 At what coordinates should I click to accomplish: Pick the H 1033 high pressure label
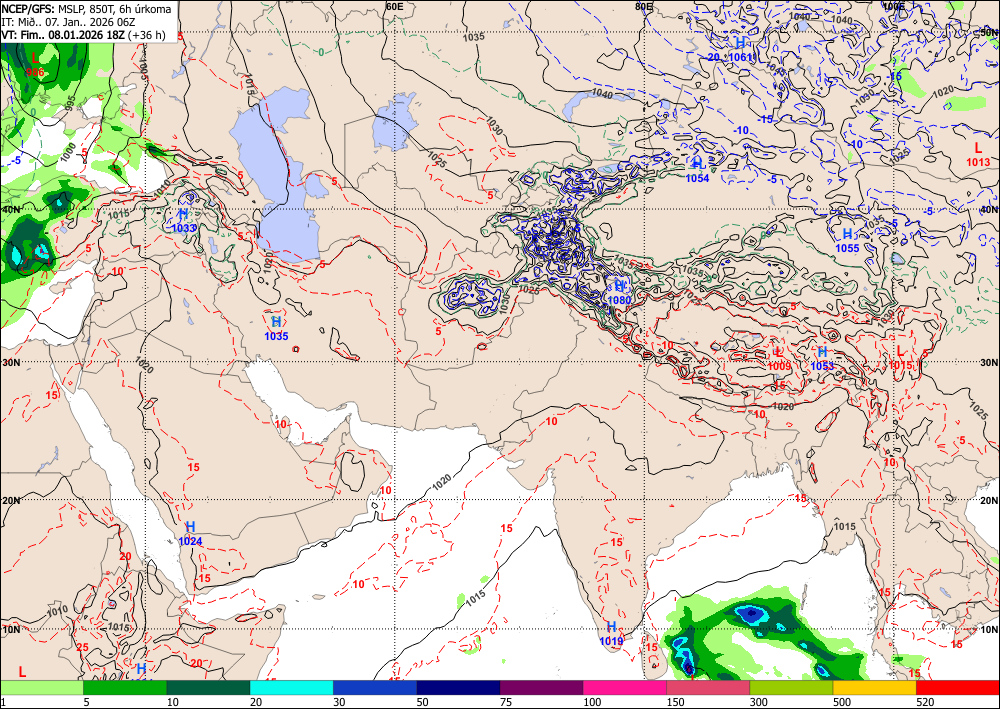coord(184,221)
